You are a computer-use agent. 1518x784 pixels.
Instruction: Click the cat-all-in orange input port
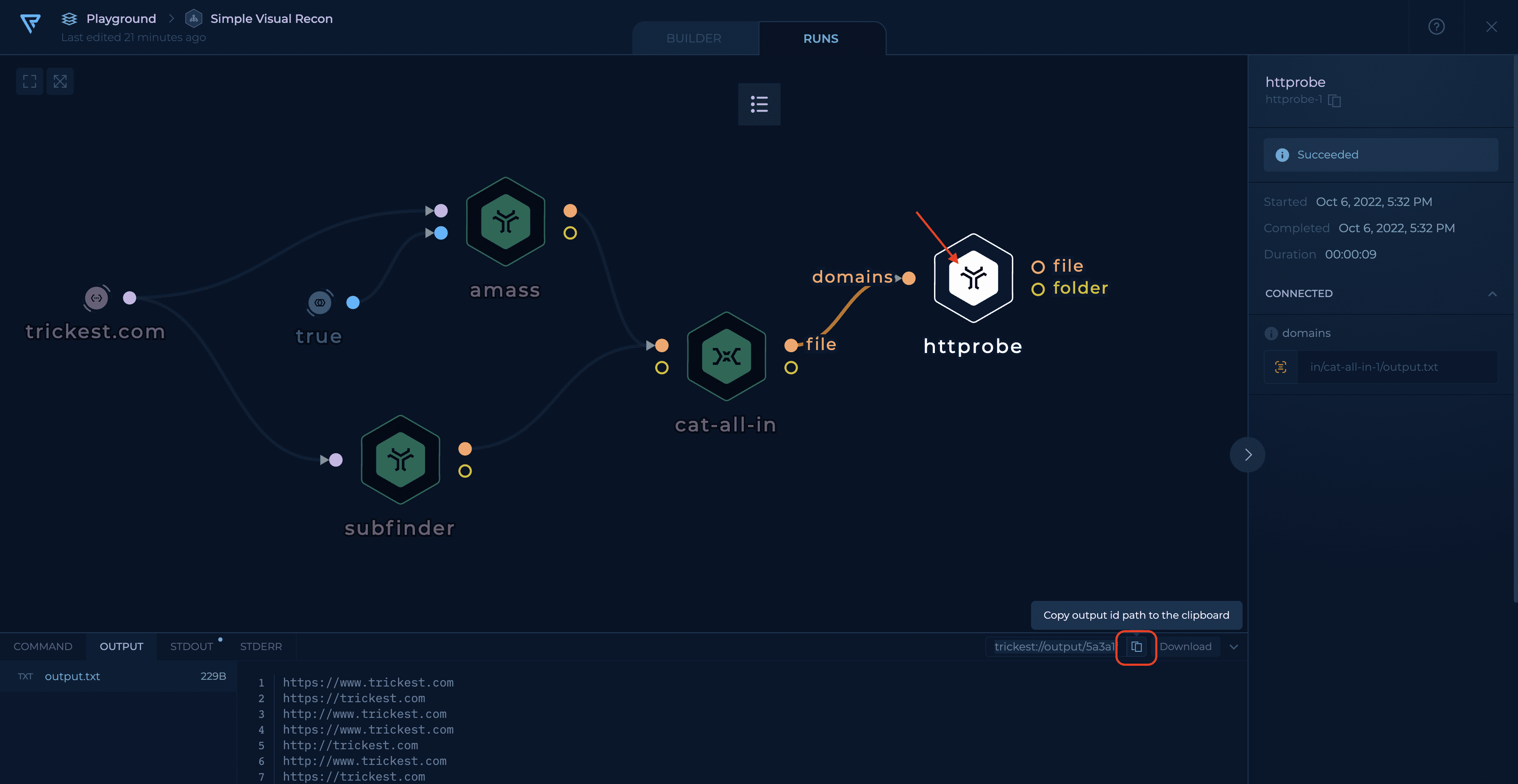[x=662, y=345]
